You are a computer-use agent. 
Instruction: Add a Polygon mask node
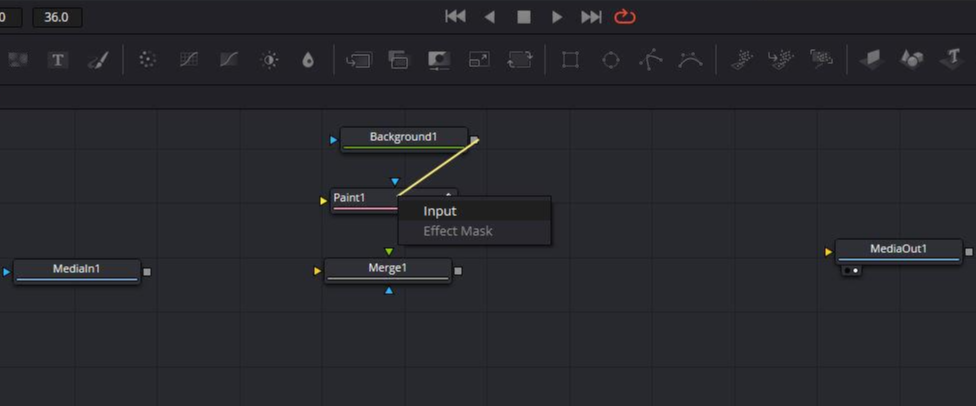[650, 60]
